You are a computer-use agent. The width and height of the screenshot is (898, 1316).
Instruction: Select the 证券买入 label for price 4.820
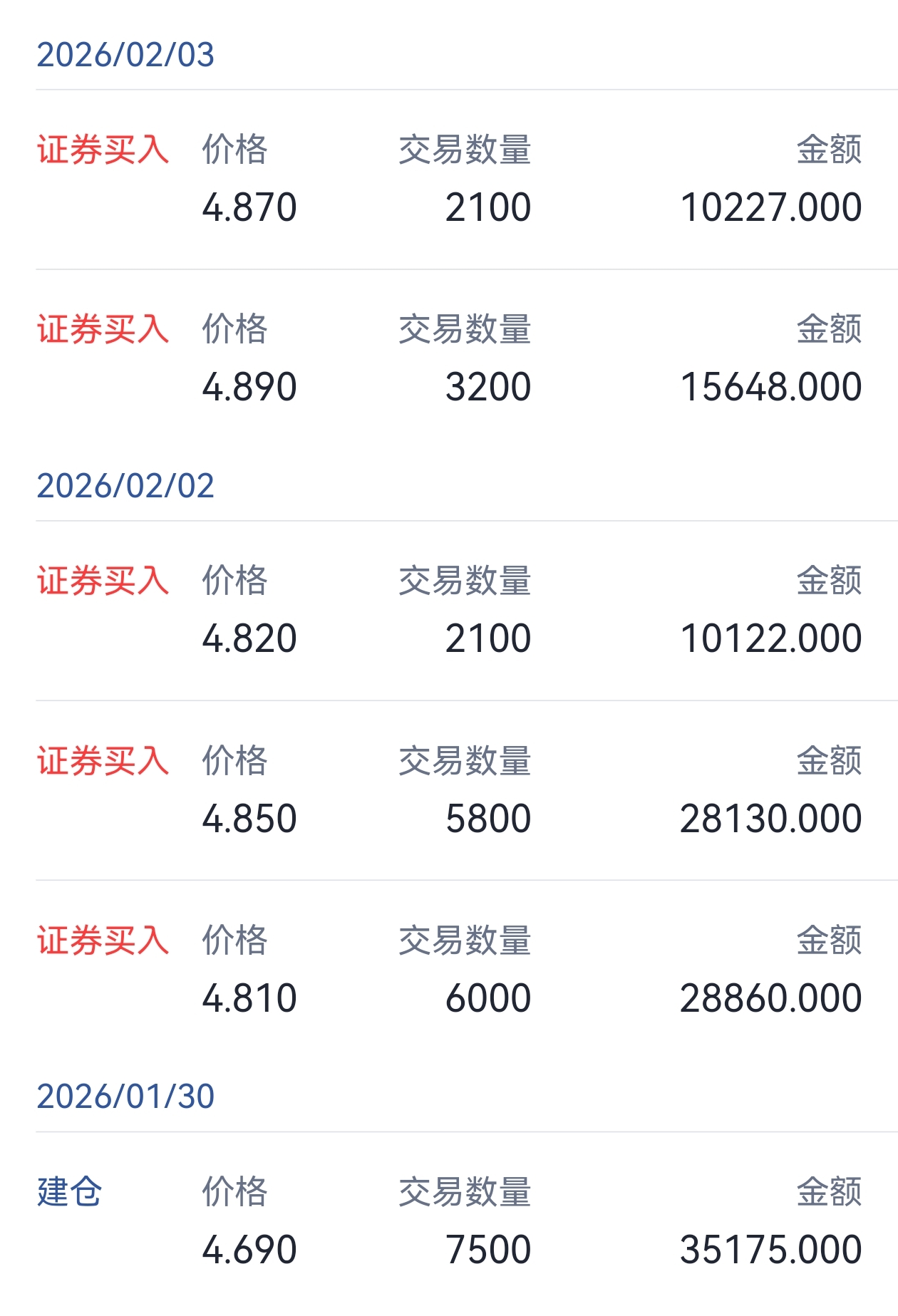103,581
